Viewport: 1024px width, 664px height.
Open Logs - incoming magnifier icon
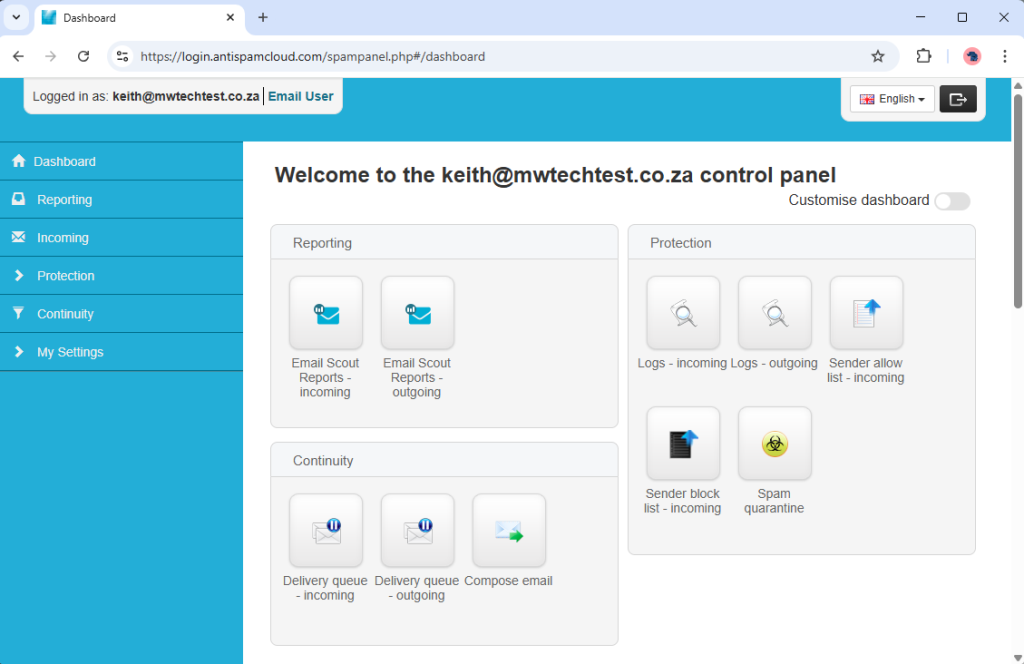pos(683,313)
